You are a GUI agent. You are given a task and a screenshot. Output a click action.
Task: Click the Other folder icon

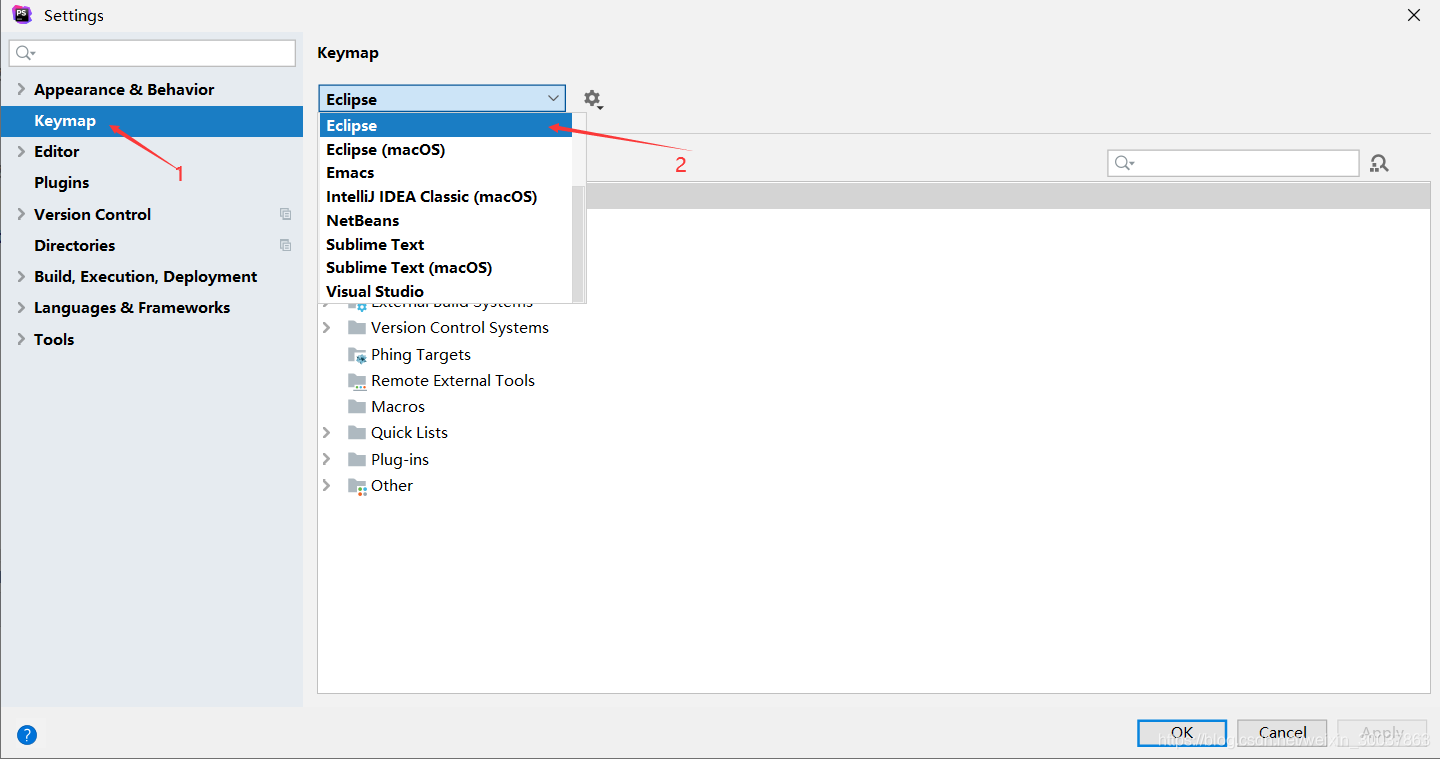[x=357, y=486]
